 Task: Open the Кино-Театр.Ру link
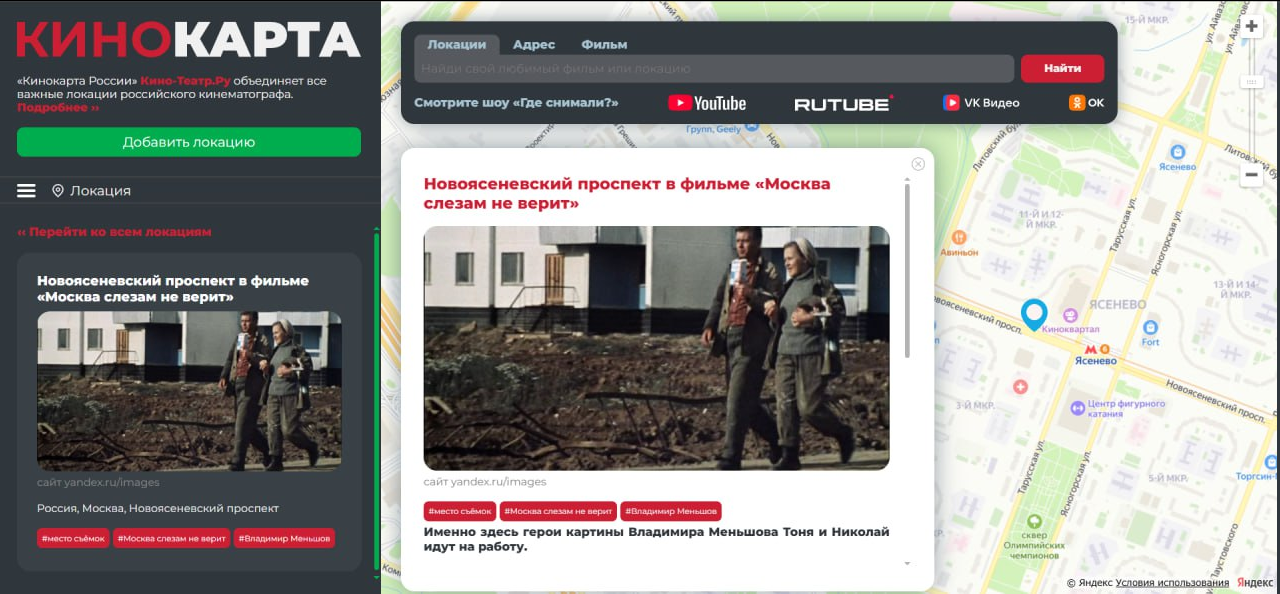point(185,81)
